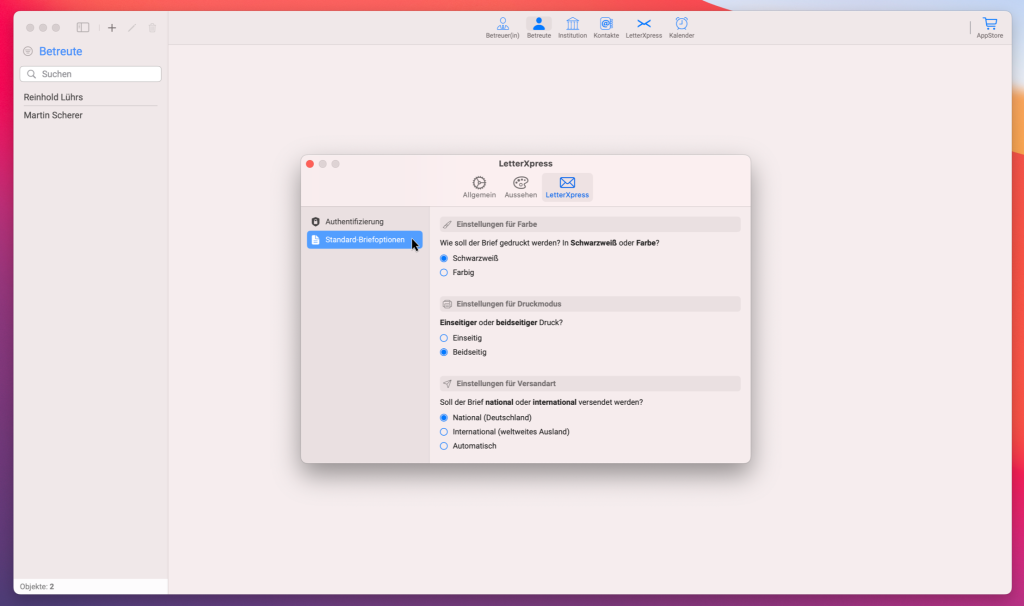
Task: Open the Institution toolbar section
Action: click(572, 28)
